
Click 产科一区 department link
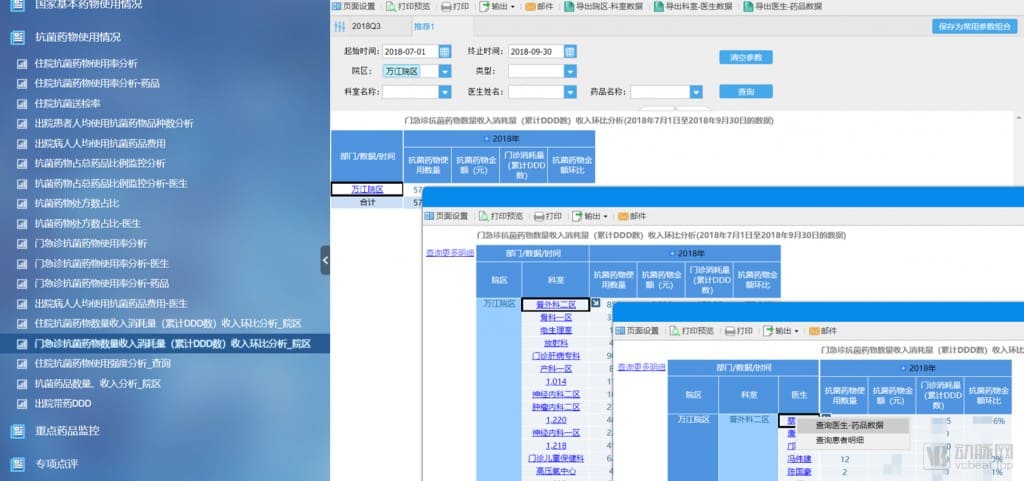(x=556, y=369)
